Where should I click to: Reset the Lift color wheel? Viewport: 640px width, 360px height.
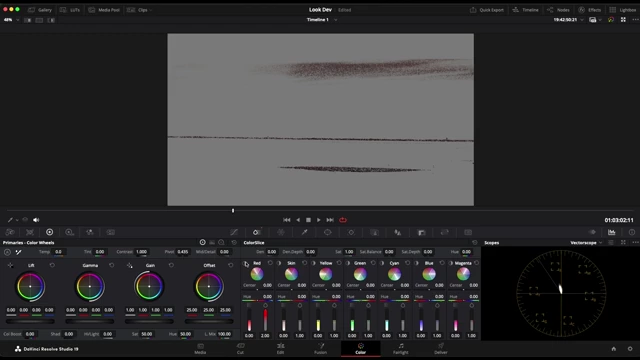pyautogui.click(x=52, y=265)
